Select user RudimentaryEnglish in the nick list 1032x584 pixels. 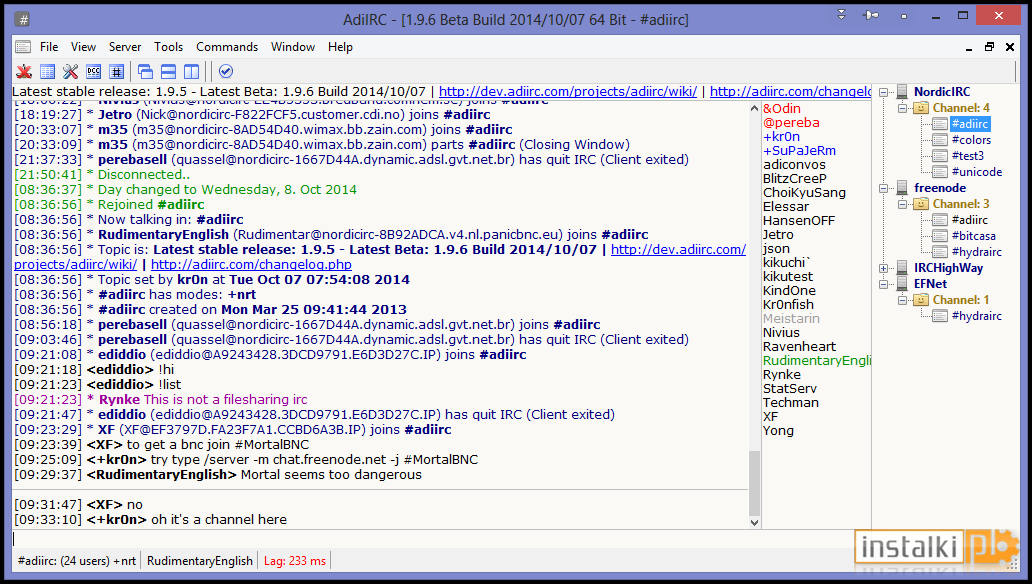(x=817, y=361)
